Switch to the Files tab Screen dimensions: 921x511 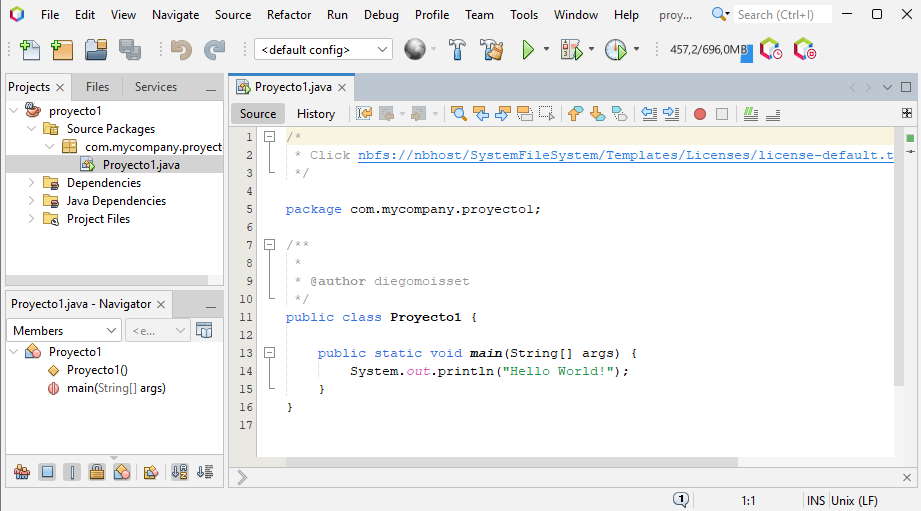(x=97, y=87)
